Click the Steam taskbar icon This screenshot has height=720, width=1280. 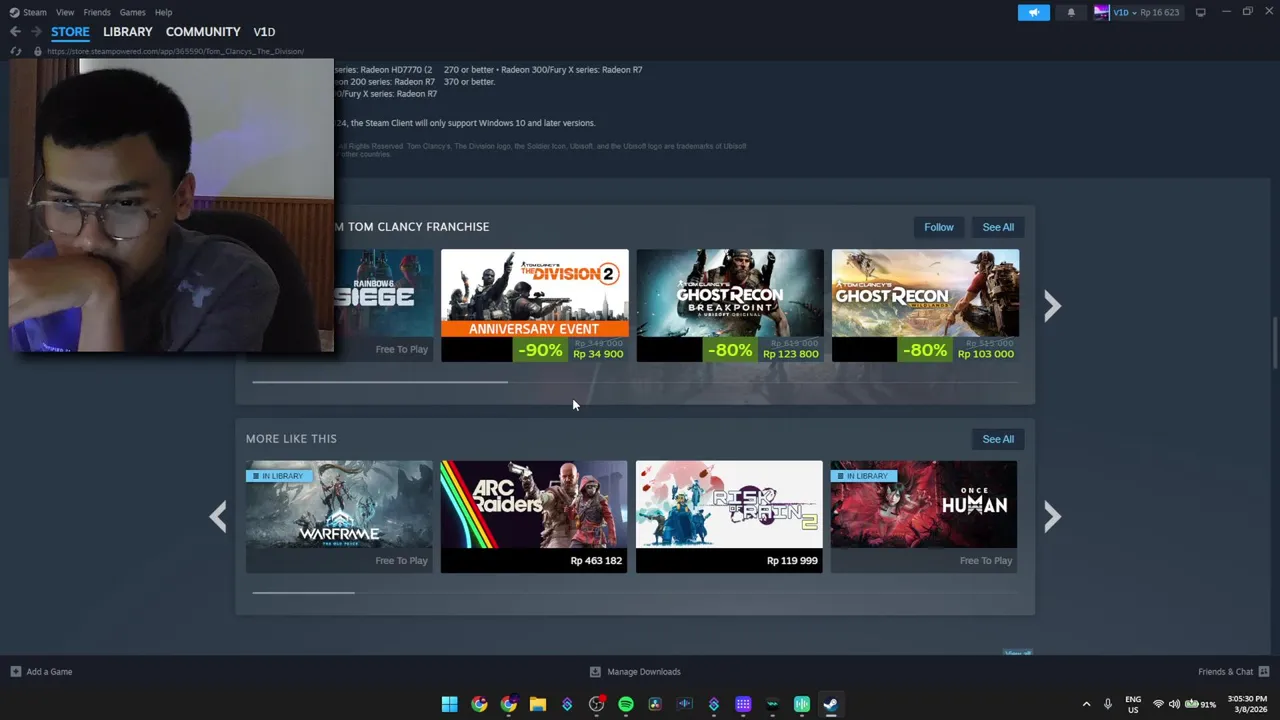[x=831, y=704]
